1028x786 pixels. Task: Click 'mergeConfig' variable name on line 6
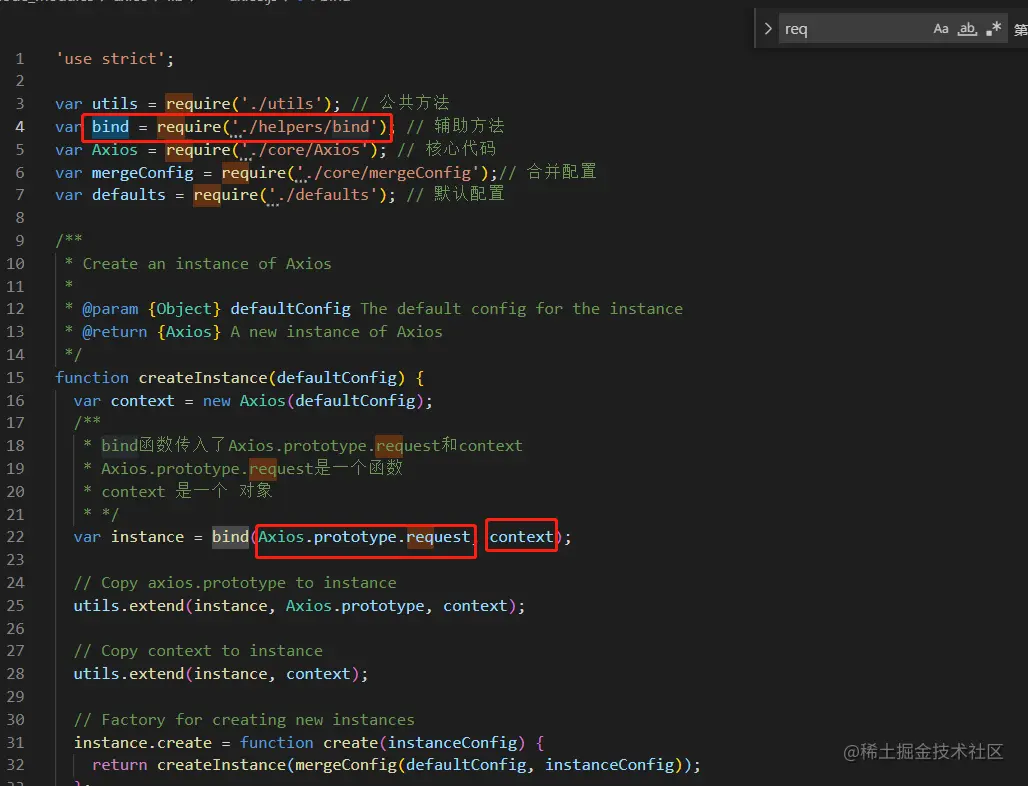pyautogui.click(x=142, y=172)
